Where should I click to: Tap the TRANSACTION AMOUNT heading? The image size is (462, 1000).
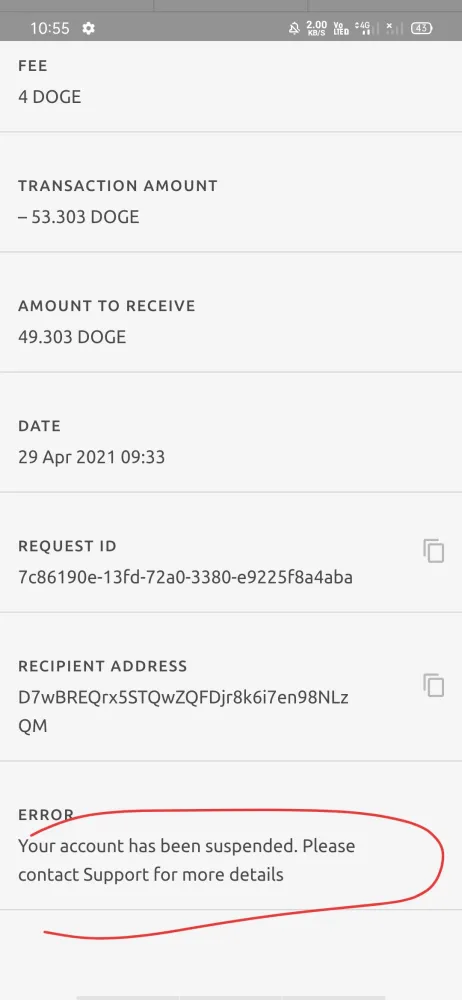118,186
